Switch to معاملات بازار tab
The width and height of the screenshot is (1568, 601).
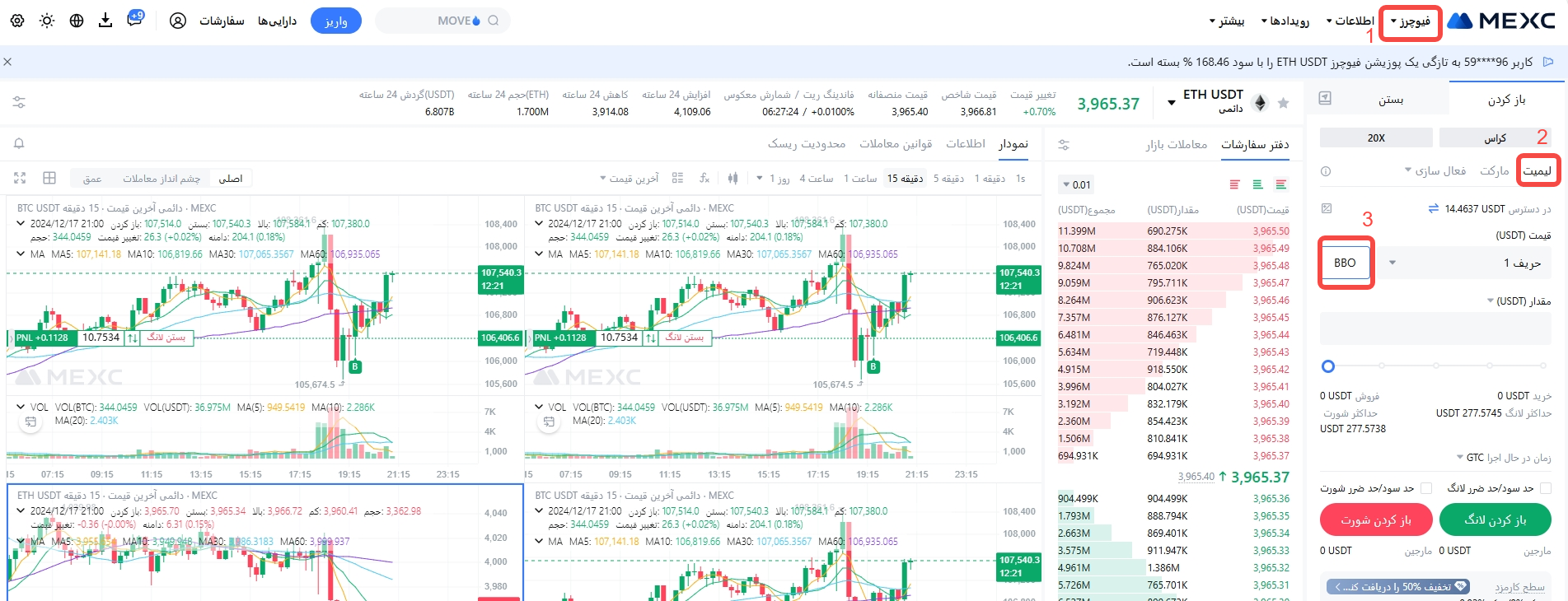[1176, 144]
